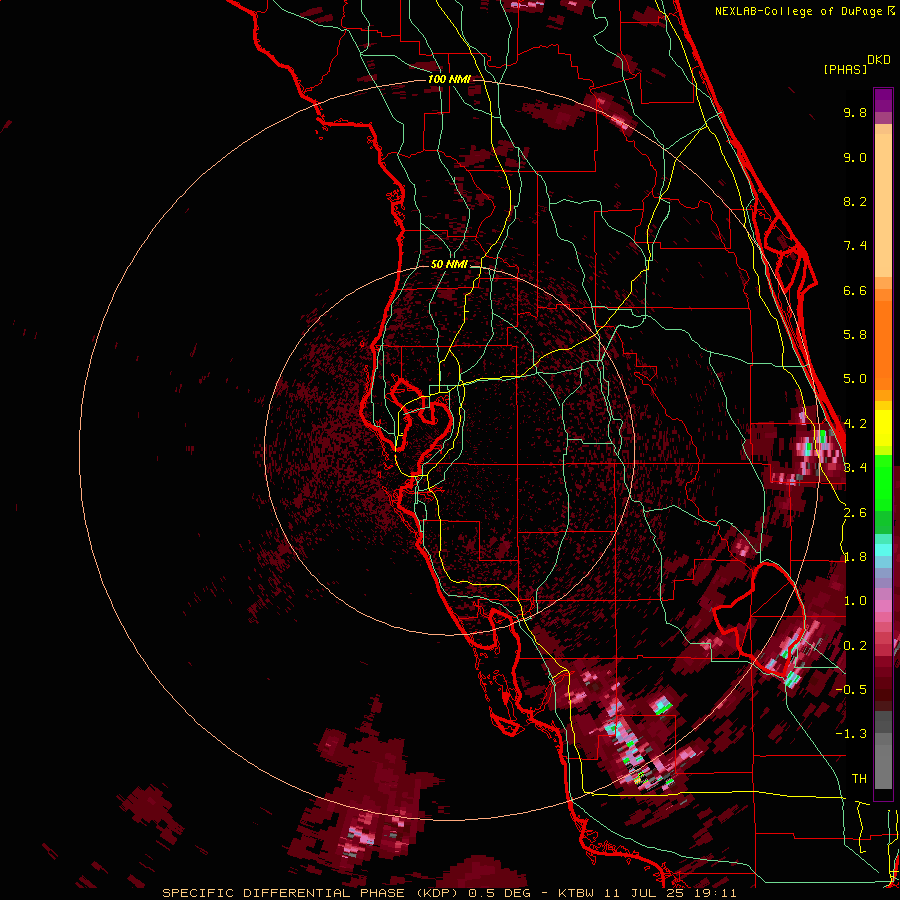Click the dark orange band of the color bar
Screen dimensions: 900x900
883,346
